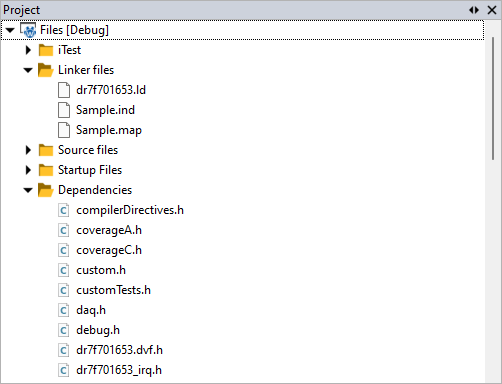Click the custom.h C file icon
This screenshot has width=502, height=384.
click(x=64, y=270)
